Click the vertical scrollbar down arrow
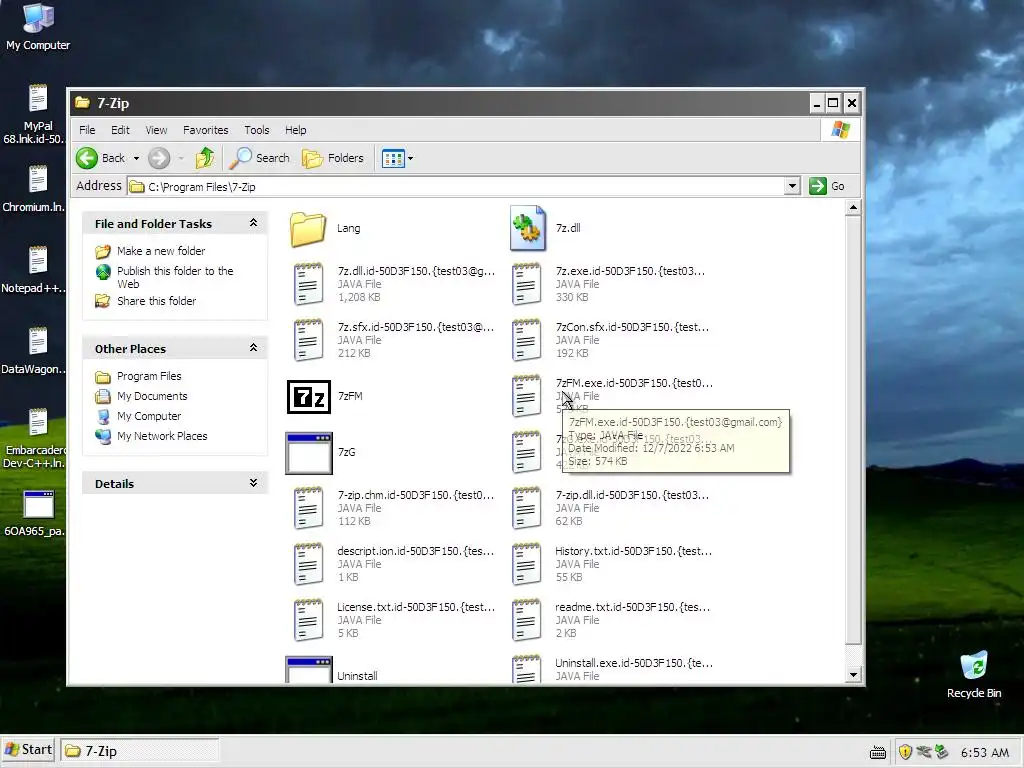This screenshot has height=768, width=1024. coord(853,675)
